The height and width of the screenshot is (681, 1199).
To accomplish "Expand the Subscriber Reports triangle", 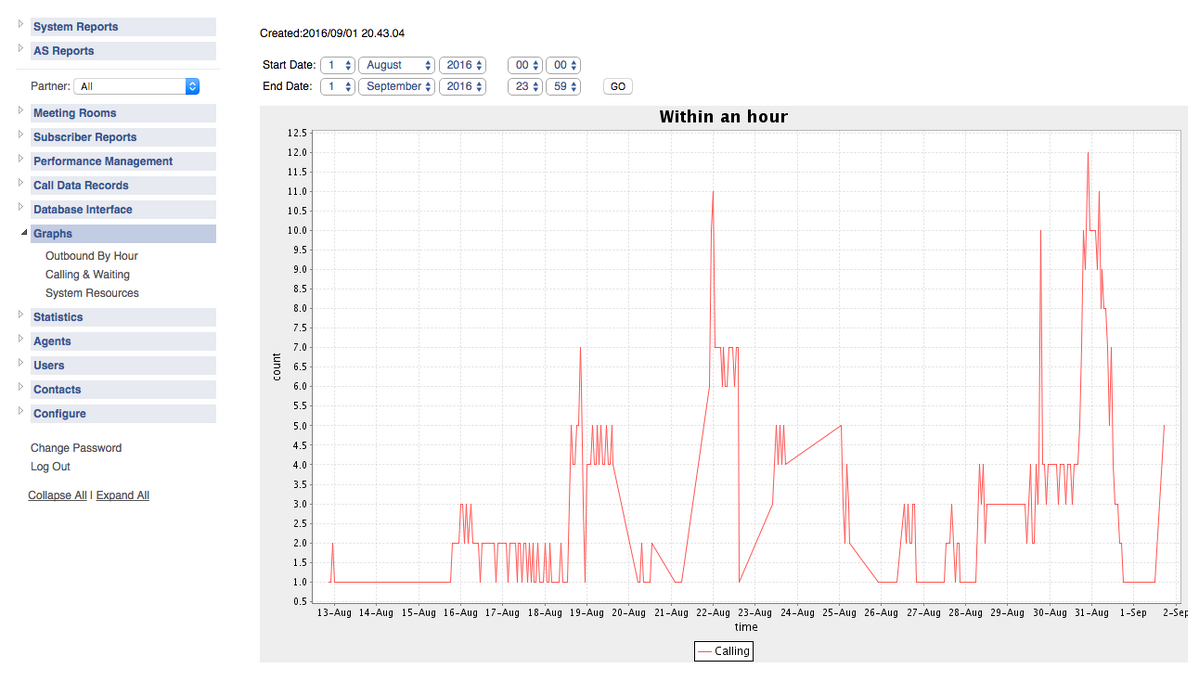I will tap(21, 135).
